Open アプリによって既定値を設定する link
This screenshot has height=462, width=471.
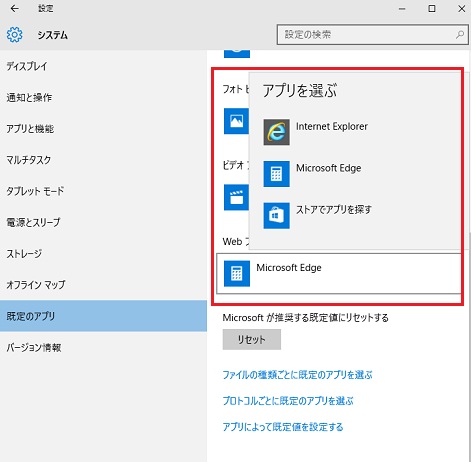tap(283, 427)
